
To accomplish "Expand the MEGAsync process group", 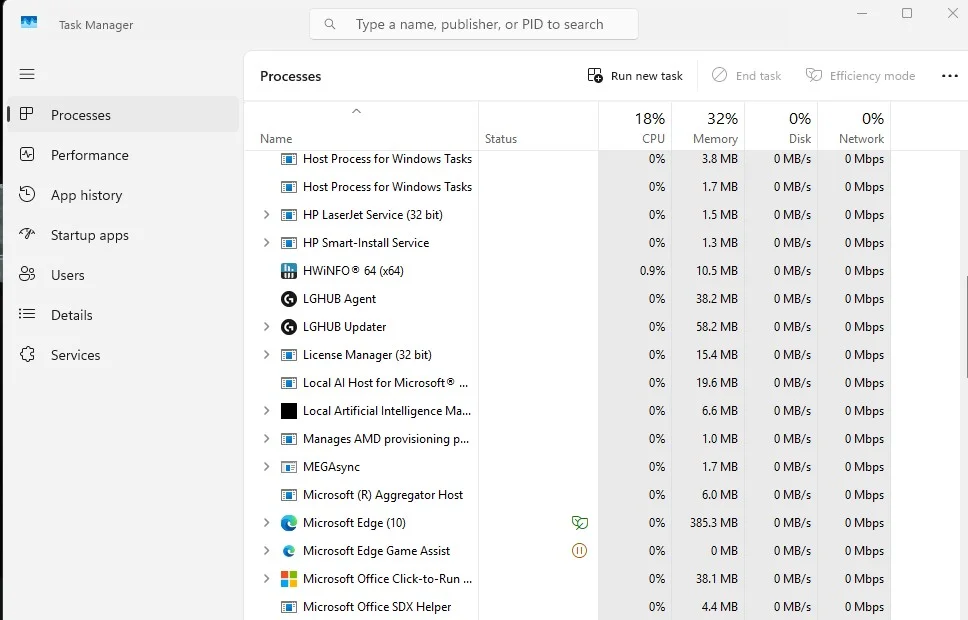I will [266, 467].
